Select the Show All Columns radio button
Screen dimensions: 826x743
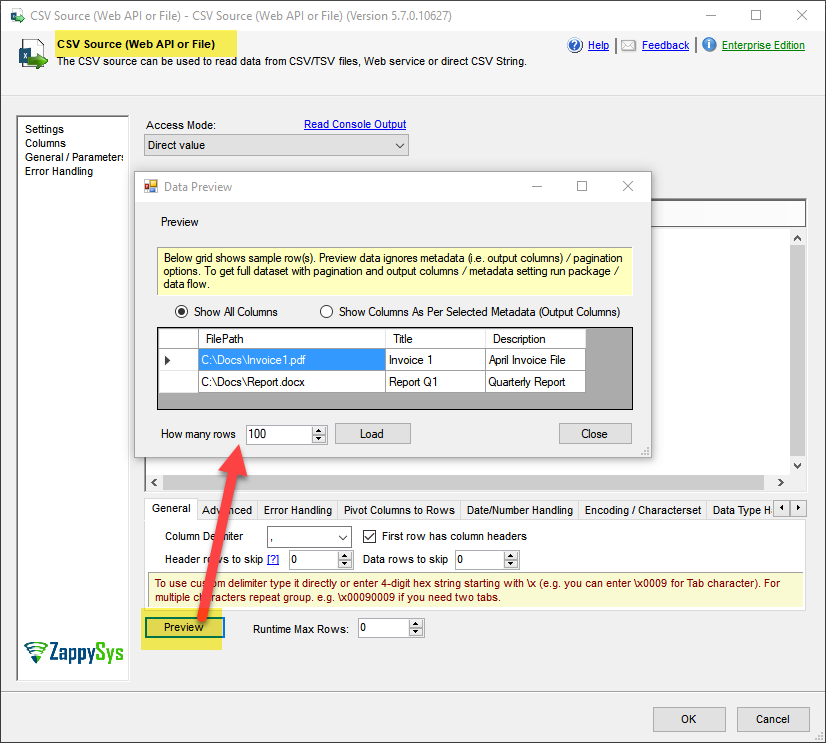coord(182,312)
